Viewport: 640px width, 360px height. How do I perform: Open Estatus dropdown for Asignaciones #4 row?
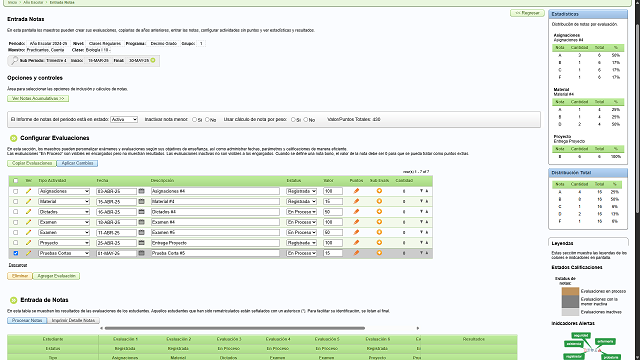coord(301,191)
